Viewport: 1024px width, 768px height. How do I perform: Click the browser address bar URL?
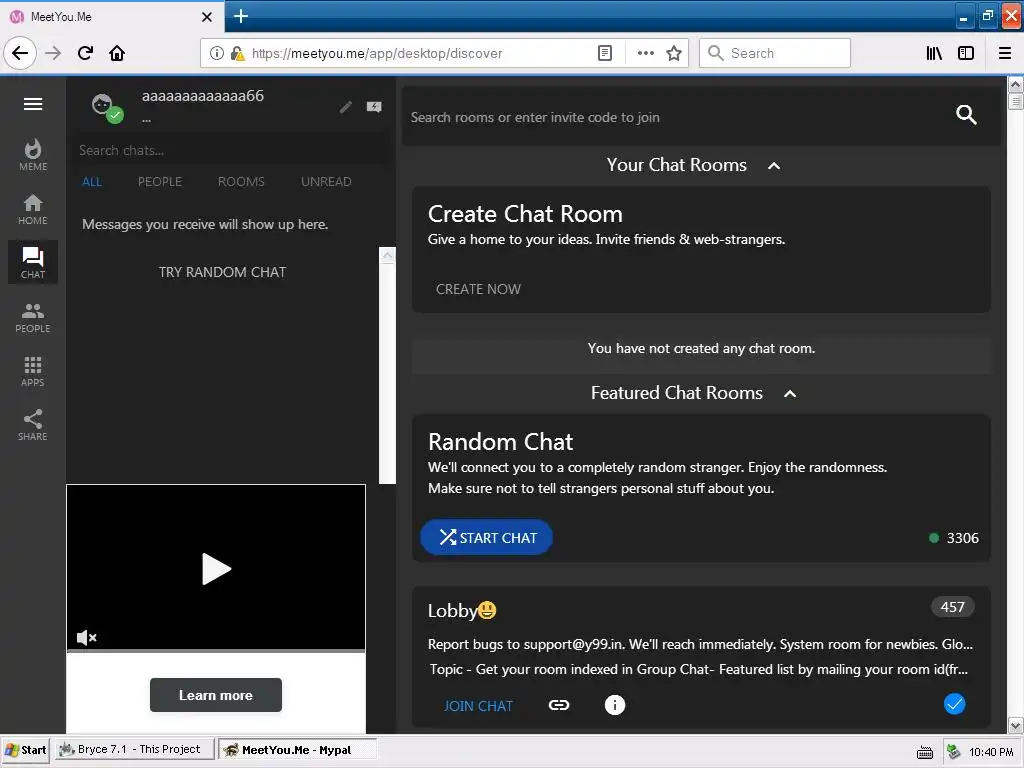pos(377,53)
